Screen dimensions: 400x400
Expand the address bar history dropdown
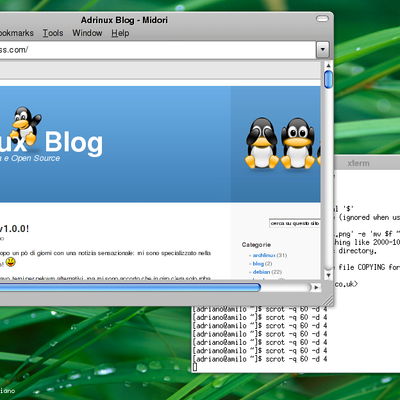[323, 50]
